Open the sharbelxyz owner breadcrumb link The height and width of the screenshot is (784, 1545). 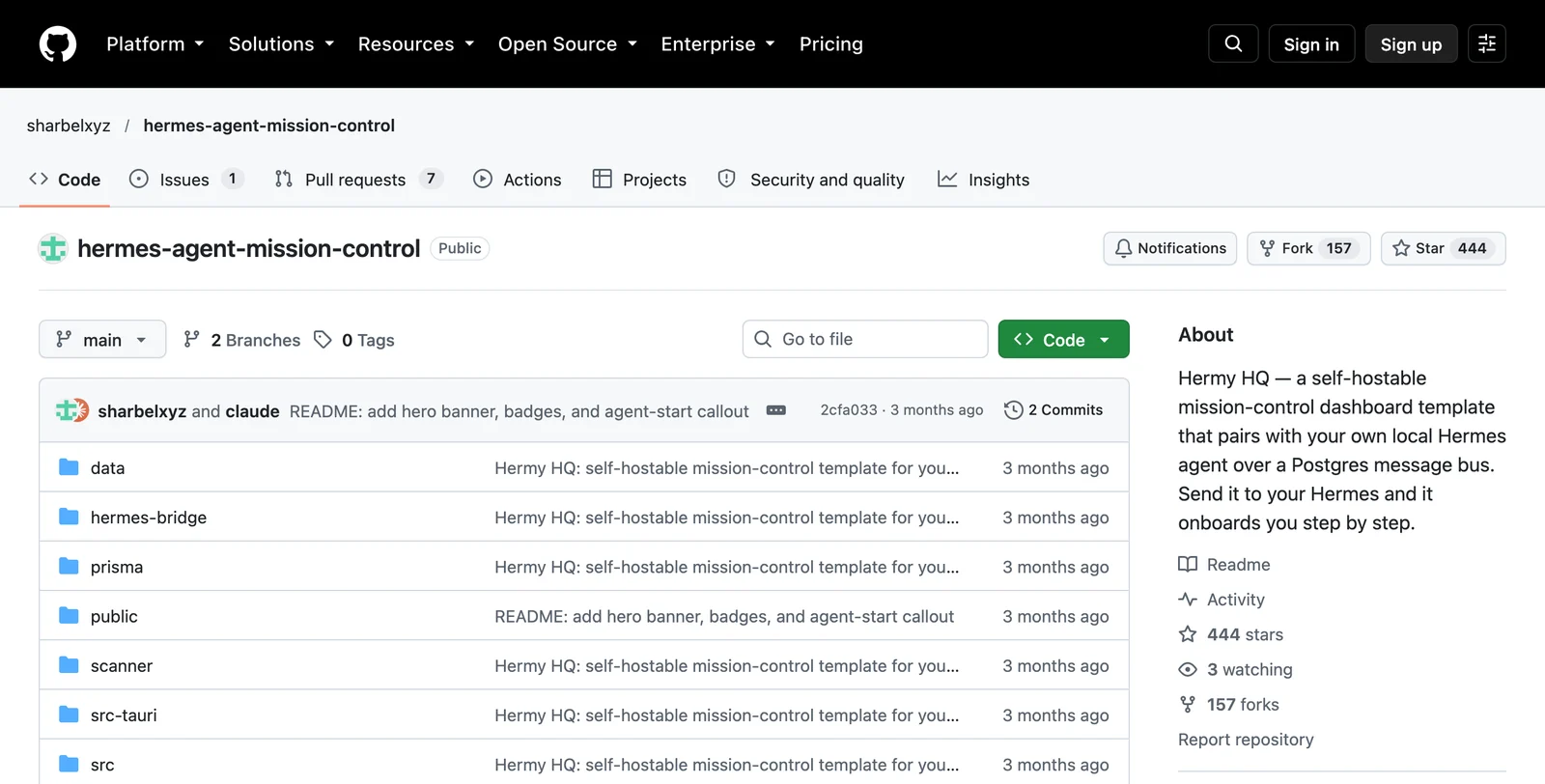(x=69, y=126)
